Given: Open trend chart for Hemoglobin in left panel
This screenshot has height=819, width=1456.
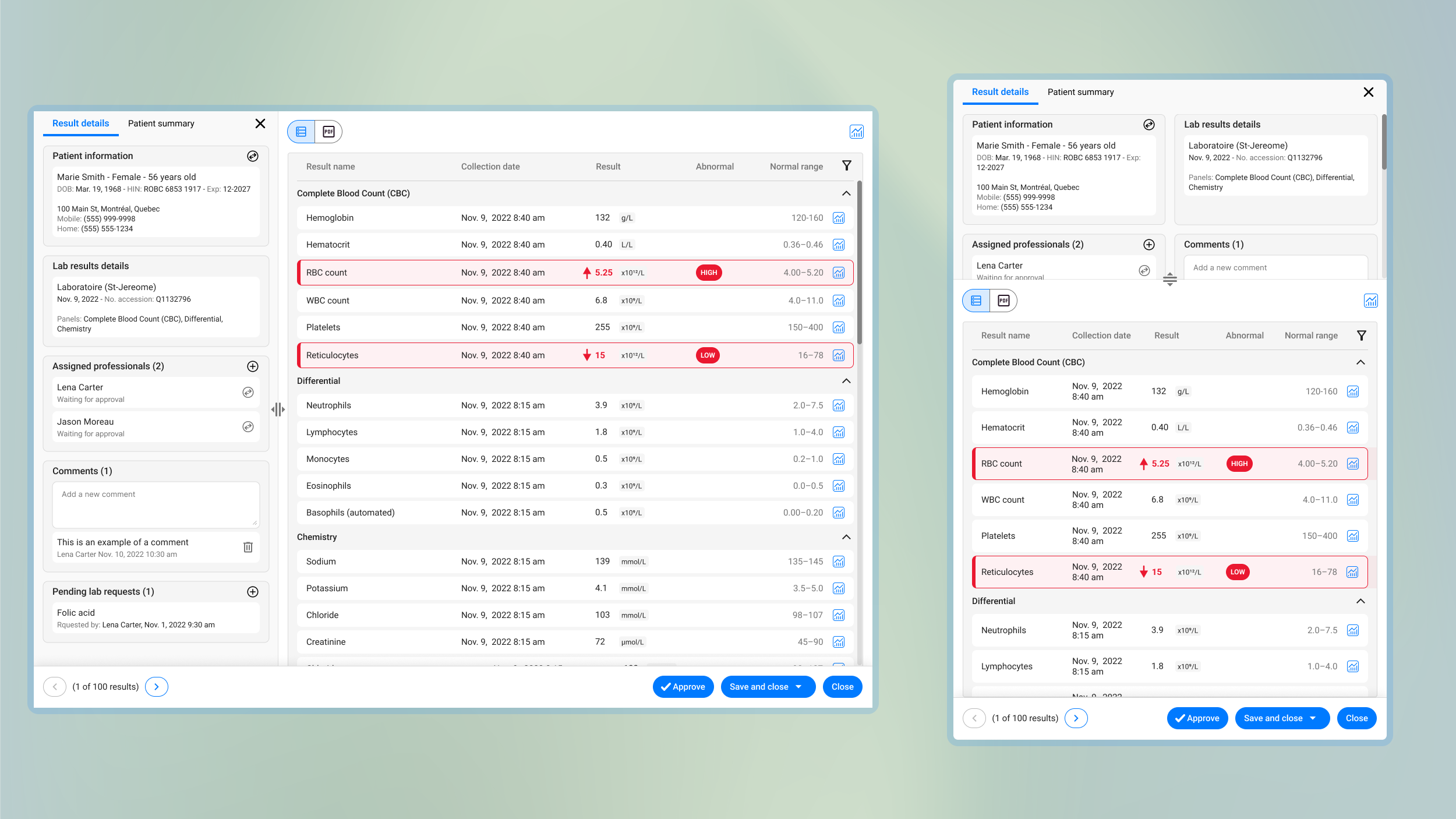Looking at the screenshot, I should click(x=839, y=218).
